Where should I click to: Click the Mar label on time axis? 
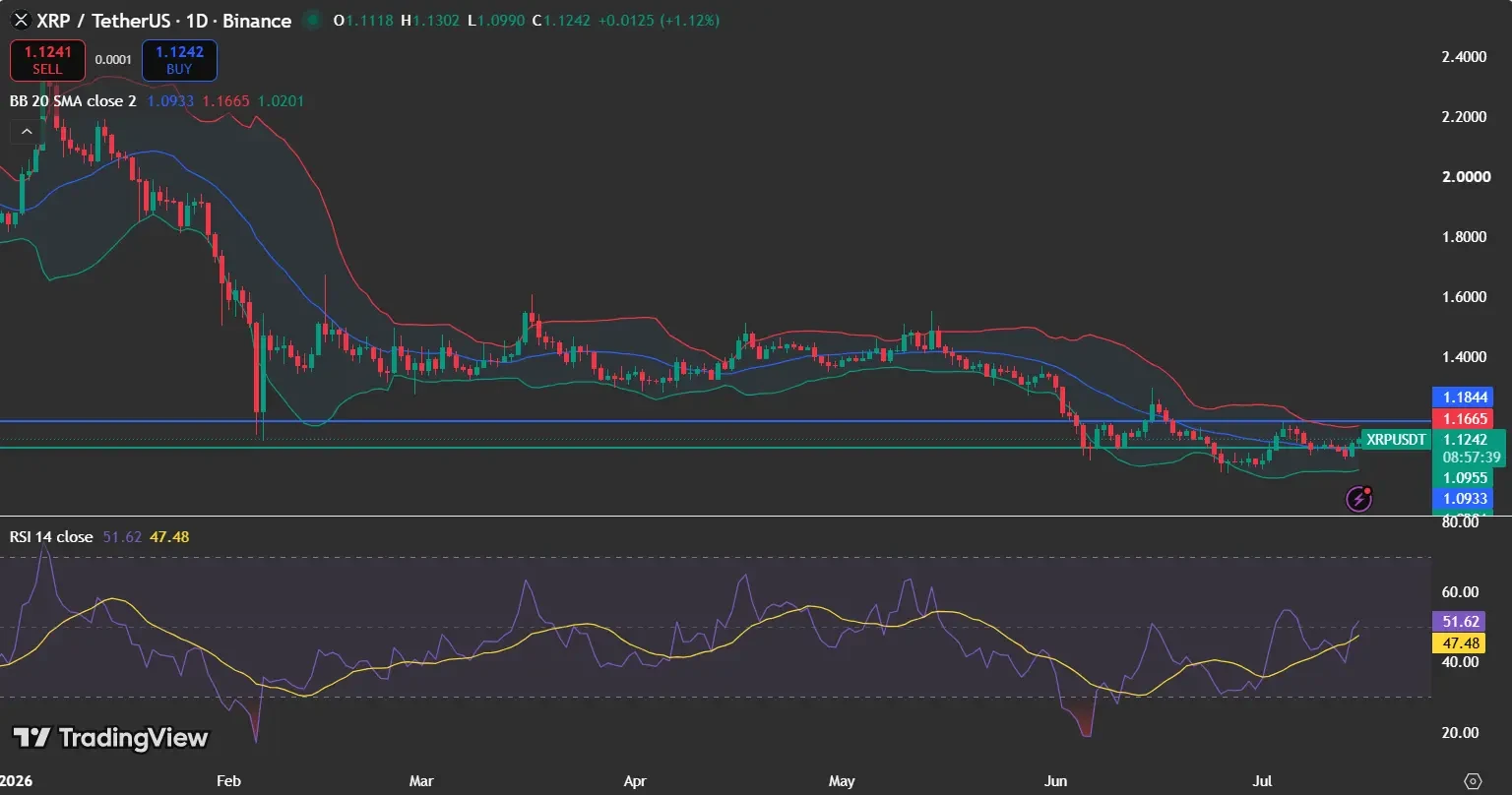pos(421,781)
